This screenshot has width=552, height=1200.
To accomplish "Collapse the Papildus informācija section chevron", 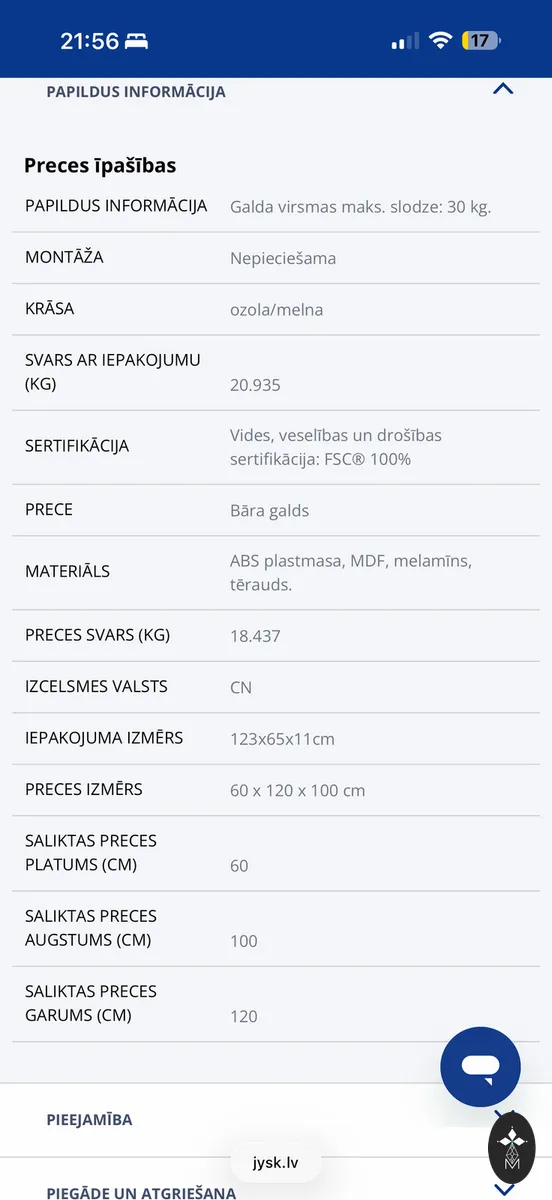I will pyautogui.click(x=503, y=89).
